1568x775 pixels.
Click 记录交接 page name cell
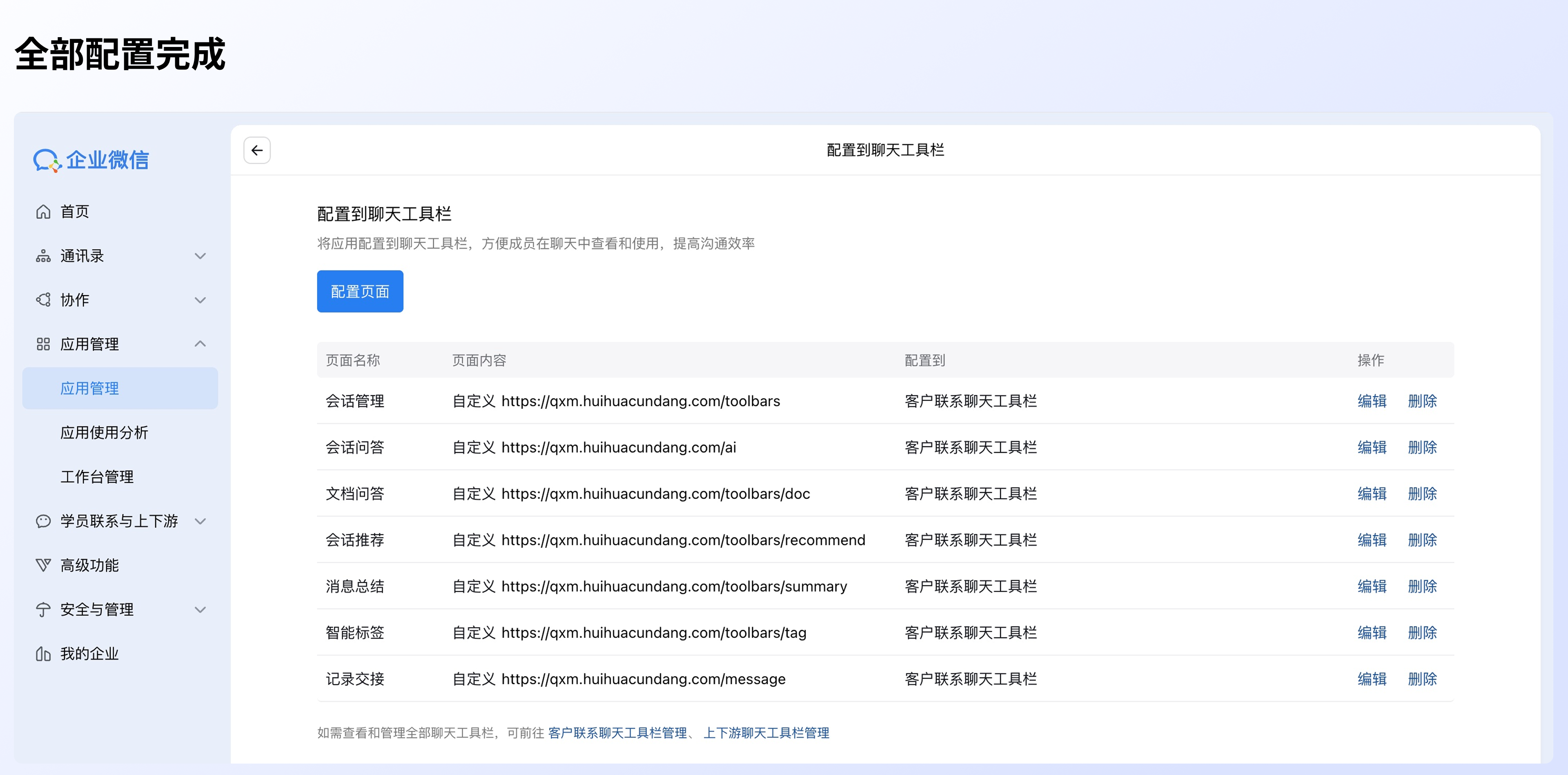[355, 679]
